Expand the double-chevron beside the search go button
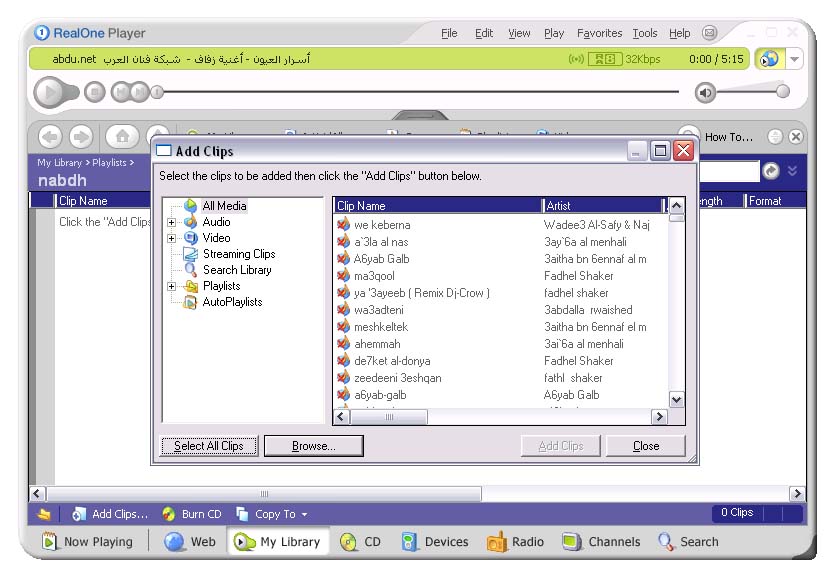 pyautogui.click(x=792, y=171)
